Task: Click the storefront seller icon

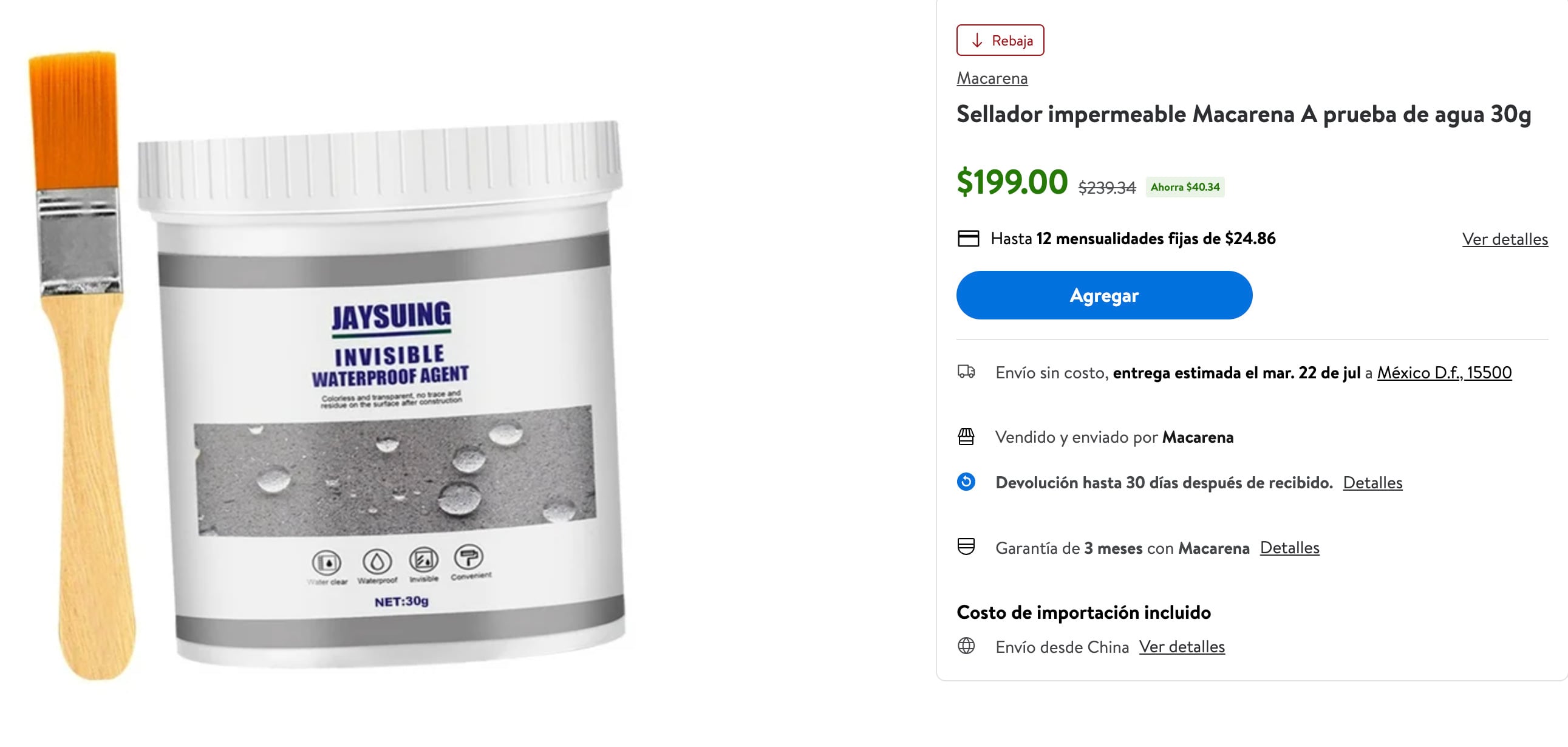Action: [966, 437]
